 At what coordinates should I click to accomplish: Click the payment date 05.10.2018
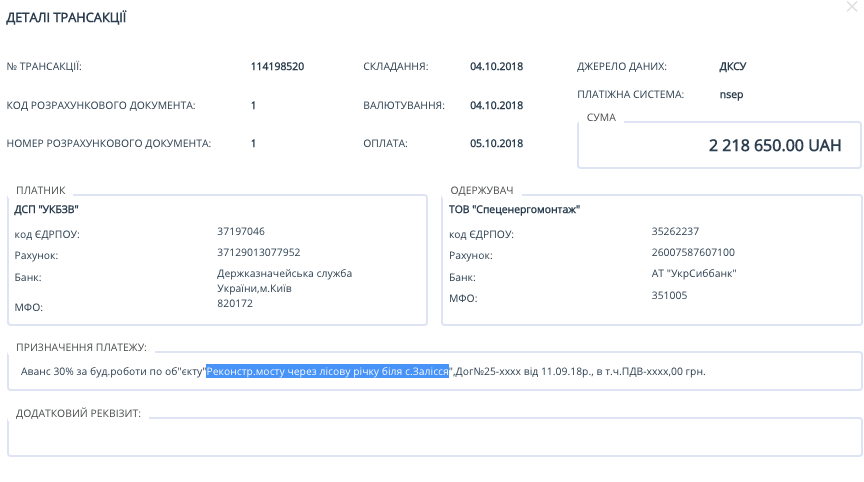pos(496,143)
